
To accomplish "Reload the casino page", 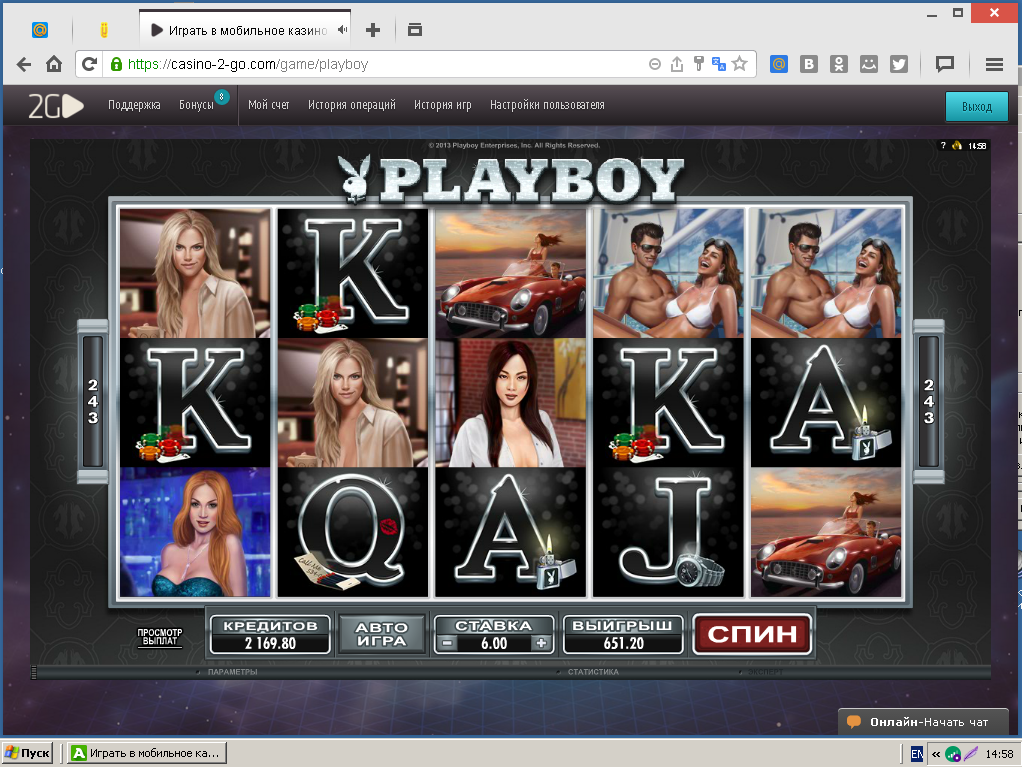I will tap(89, 64).
